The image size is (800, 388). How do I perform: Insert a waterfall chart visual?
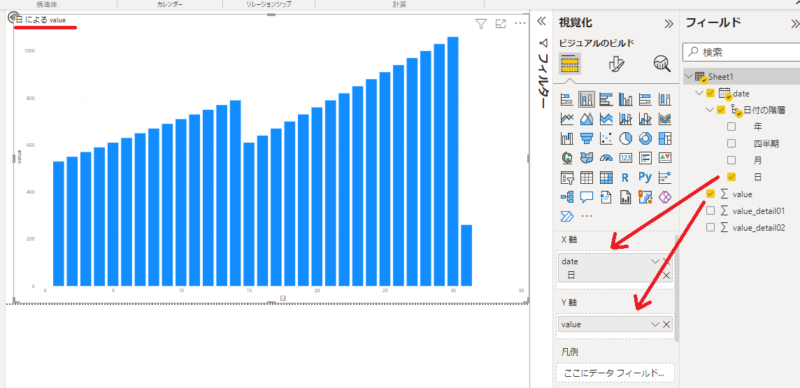point(566,138)
